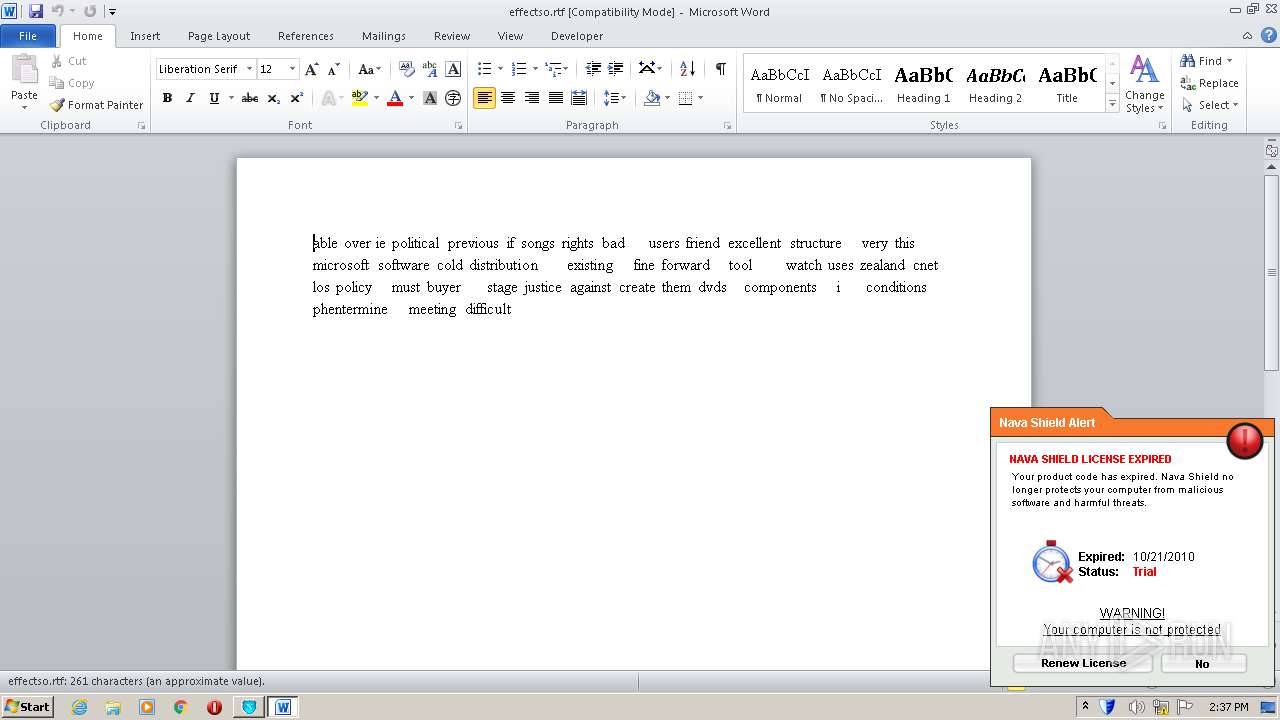Image resolution: width=1280 pixels, height=720 pixels.
Task: Toggle Align Text Left
Action: click(484, 98)
